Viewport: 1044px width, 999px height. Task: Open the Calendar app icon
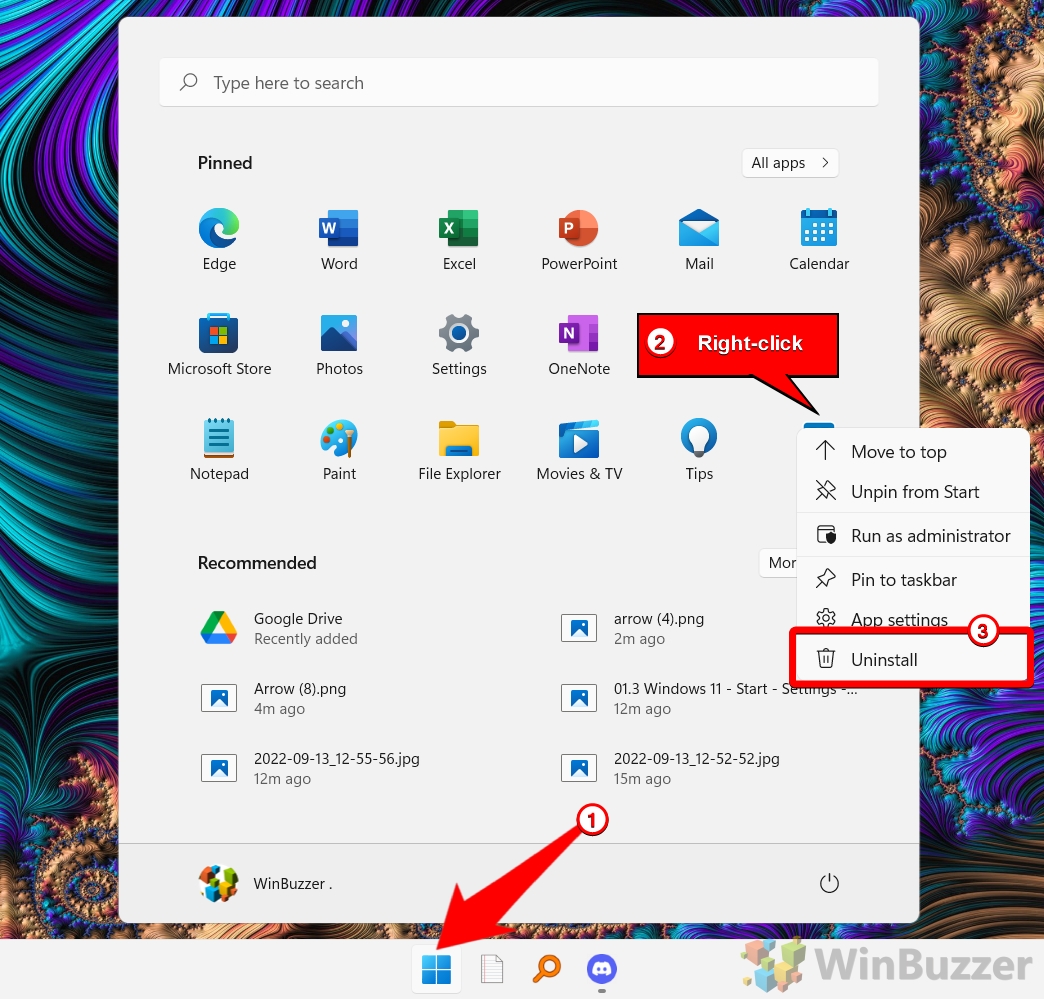[x=818, y=240]
